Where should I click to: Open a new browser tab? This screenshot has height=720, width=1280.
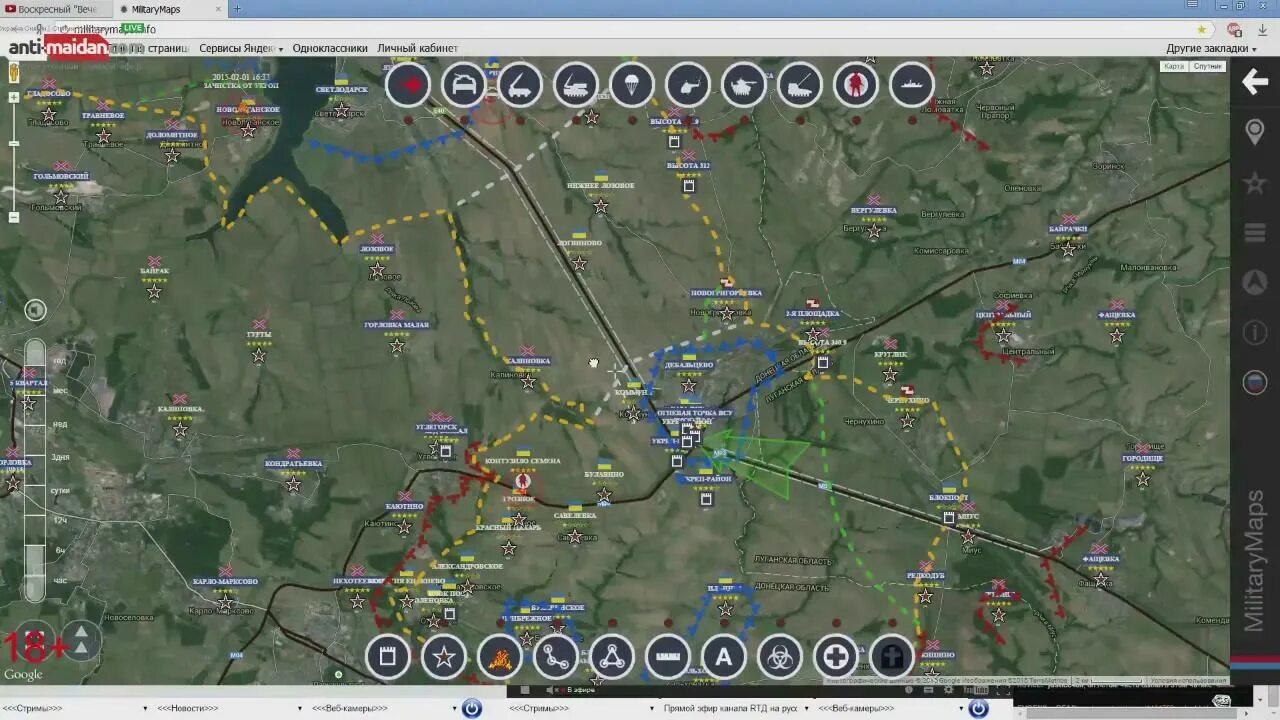pyautogui.click(x=237, y=9)
